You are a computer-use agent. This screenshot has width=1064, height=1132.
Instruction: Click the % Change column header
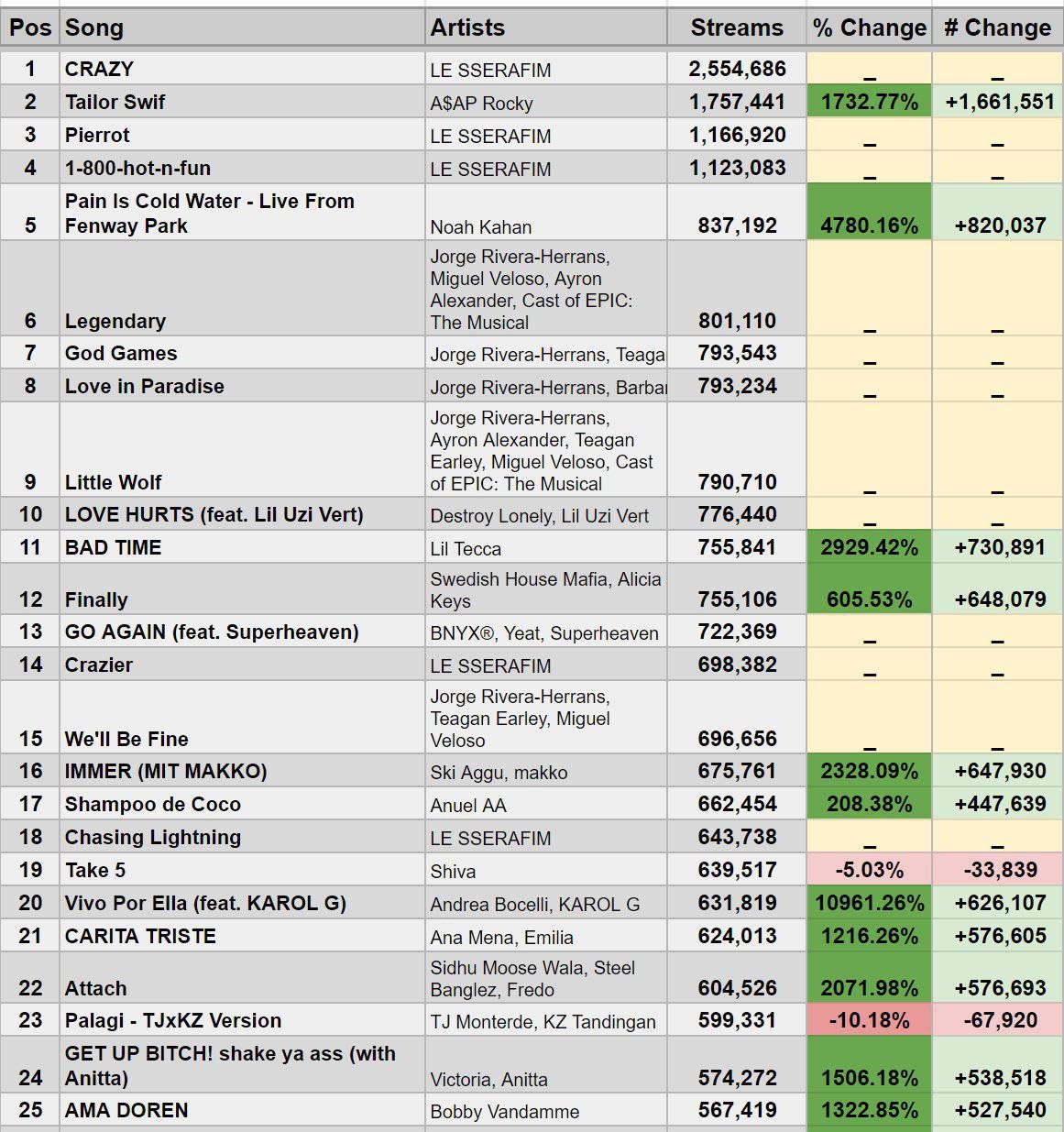pos(870,27)
